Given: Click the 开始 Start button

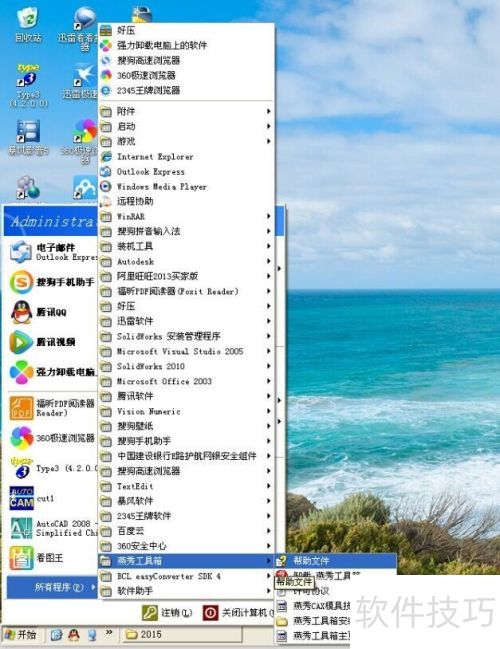Looking at the screenshot, I should (x=21, y=635).
